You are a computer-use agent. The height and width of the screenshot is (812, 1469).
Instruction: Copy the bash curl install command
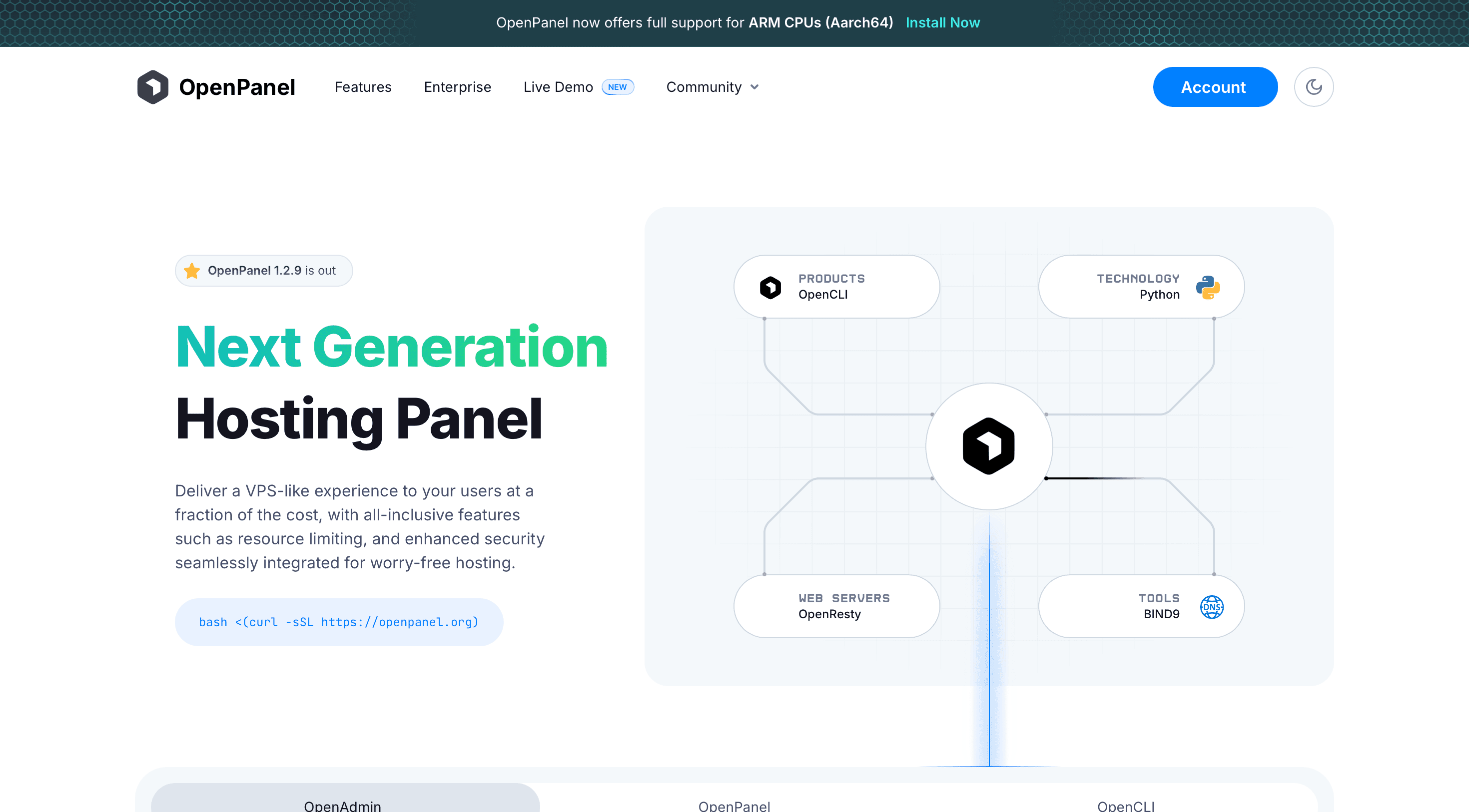click(339, 622)
